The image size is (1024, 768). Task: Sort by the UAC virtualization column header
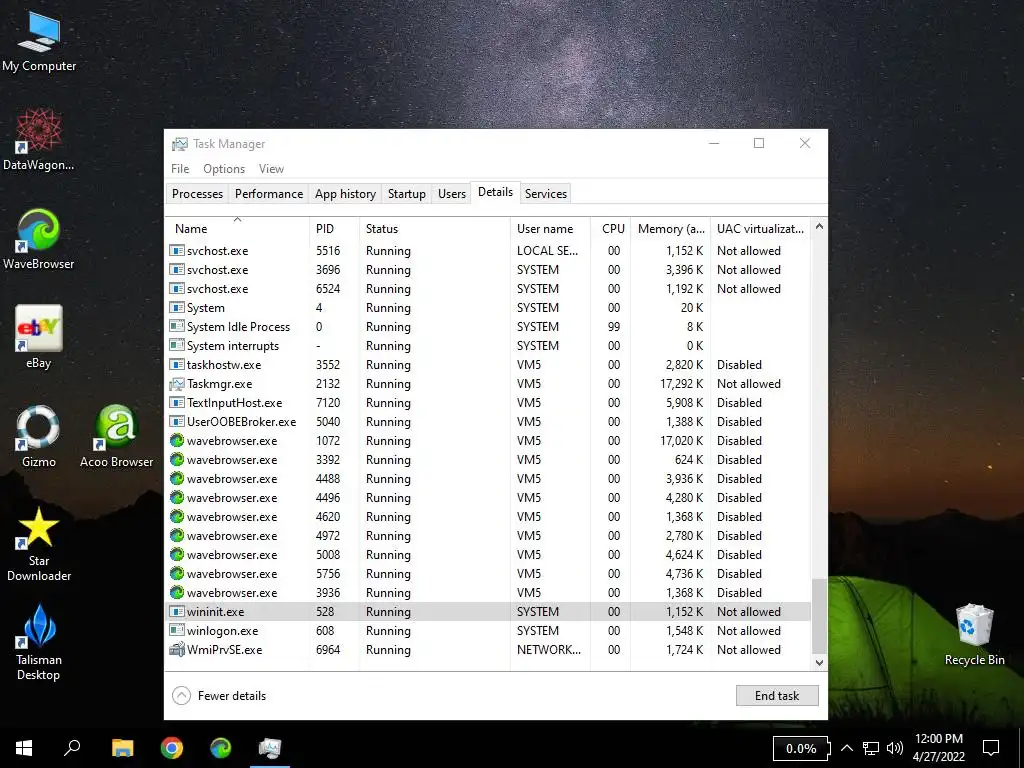pyautogui.click(x=760, y=229)
